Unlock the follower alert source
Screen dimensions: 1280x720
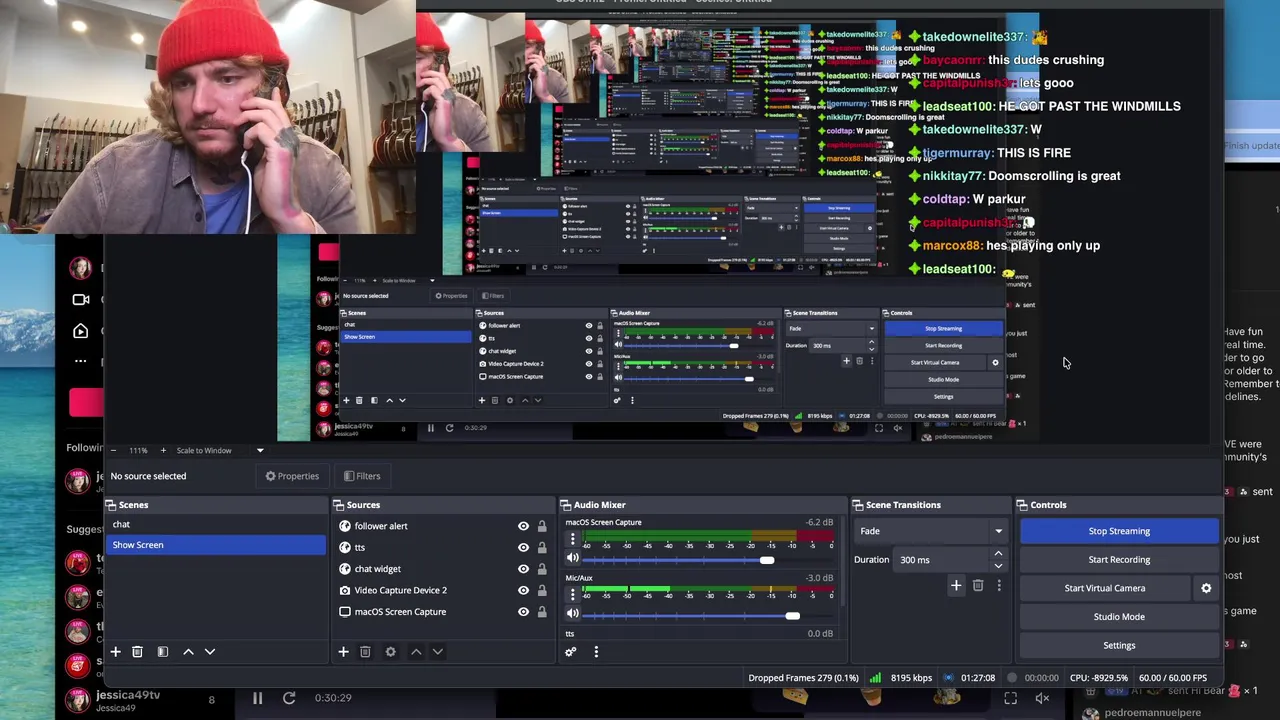tap(542, 526)
